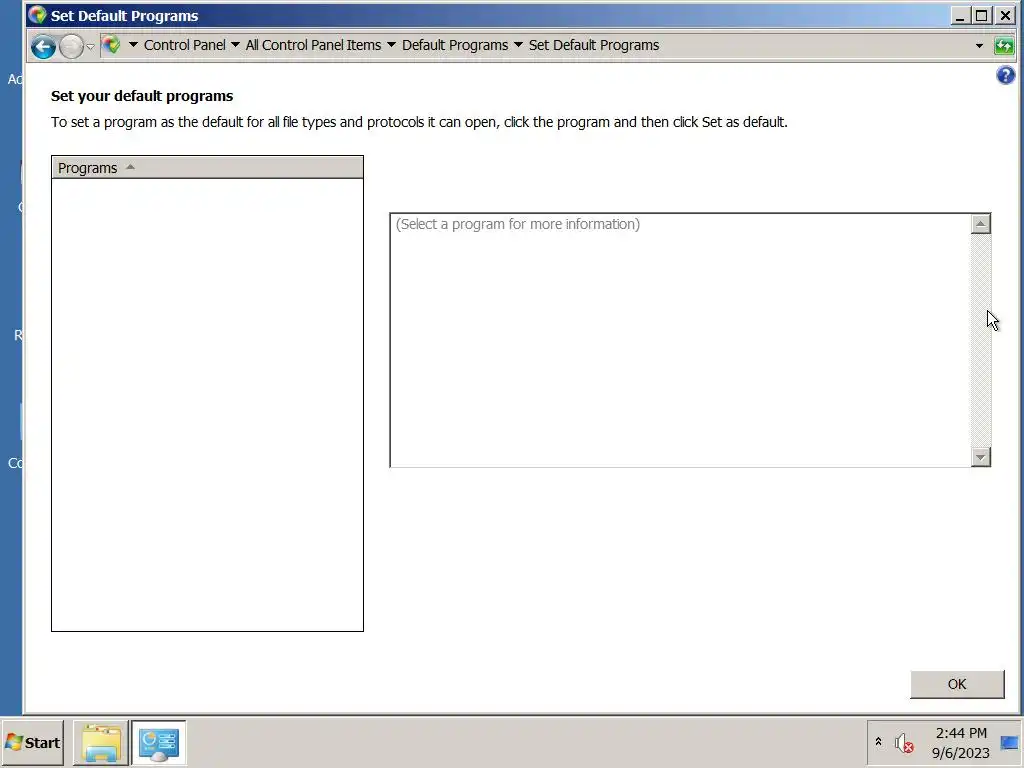Click the program information text box
This screenshot has width=1024, height=768.
click(x=680, y=340)
